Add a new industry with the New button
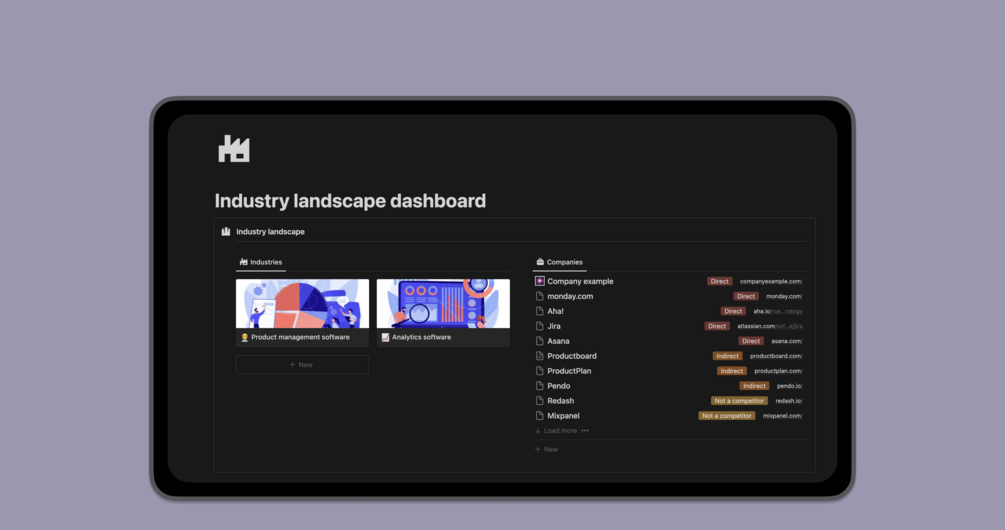The width and height of the screenshot is (1005, 530). tap(303, 365)
